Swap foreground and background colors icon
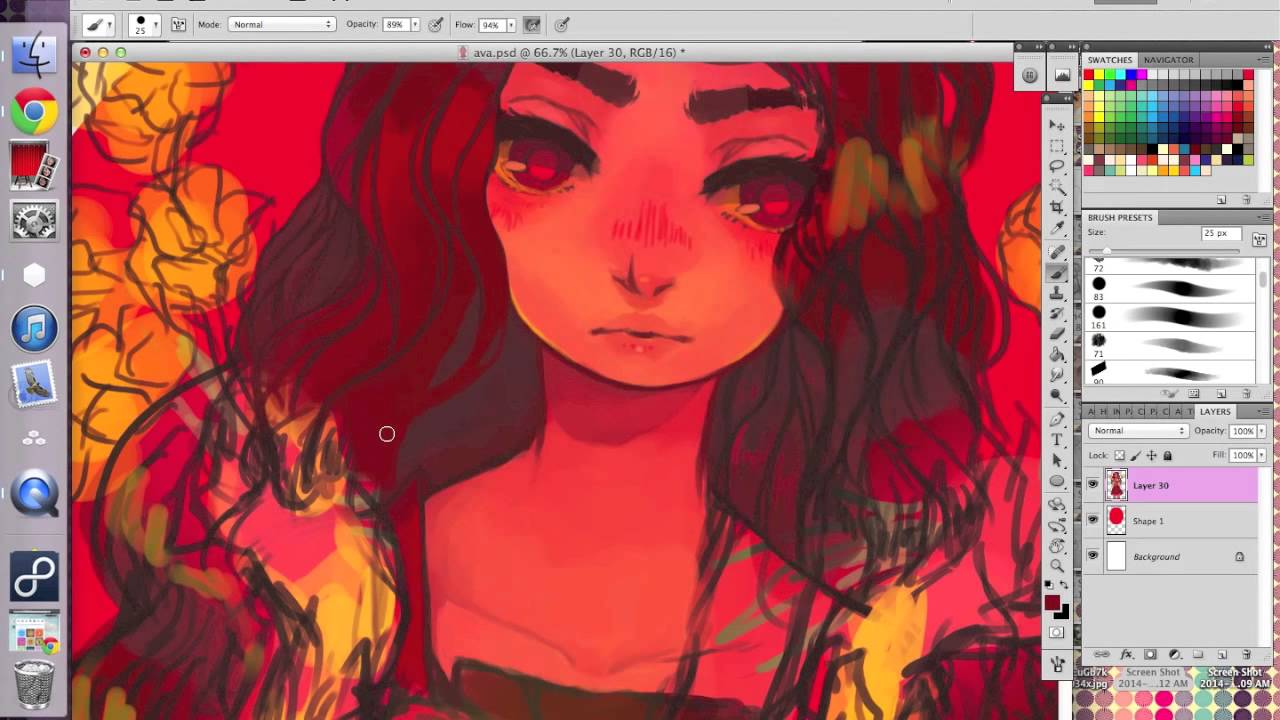 click(1064, 583)
